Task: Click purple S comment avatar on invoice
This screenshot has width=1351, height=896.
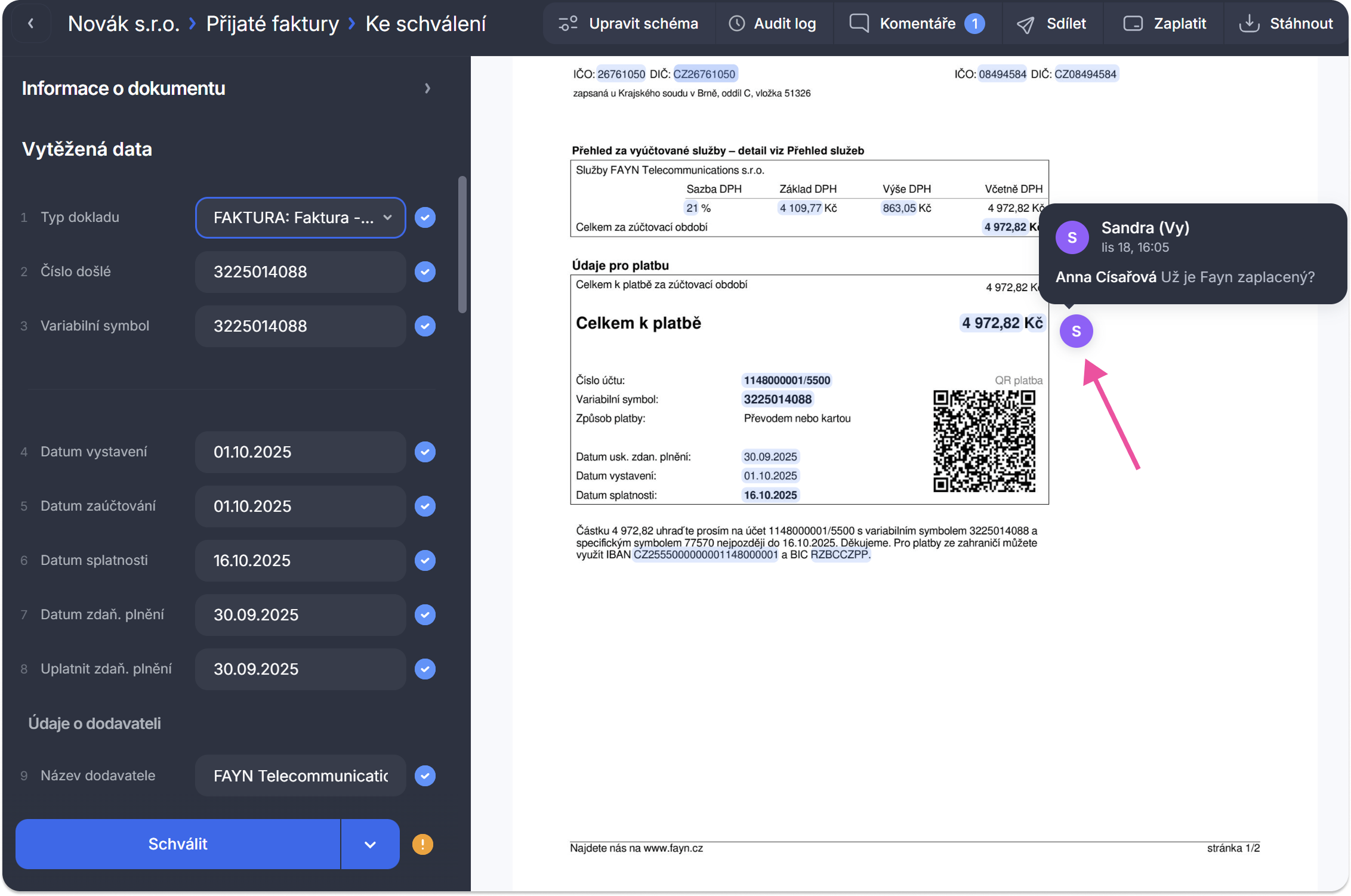Action: click(x=1076, y=331)
